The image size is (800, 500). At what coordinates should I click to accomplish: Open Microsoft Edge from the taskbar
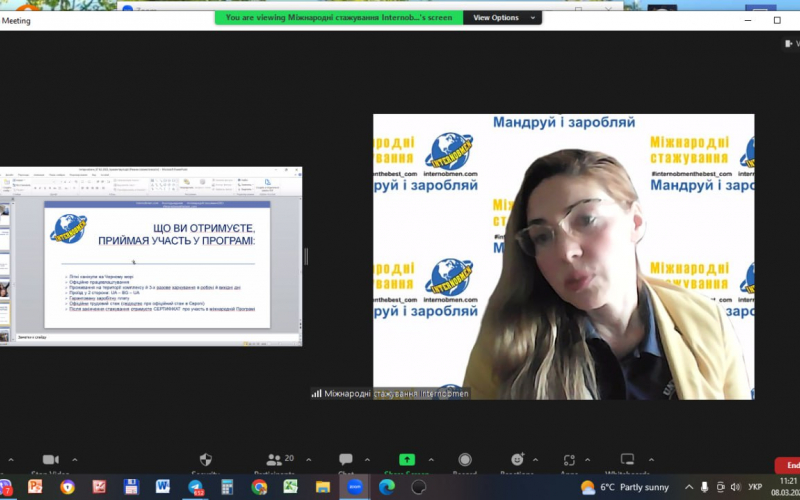point(387,487)
